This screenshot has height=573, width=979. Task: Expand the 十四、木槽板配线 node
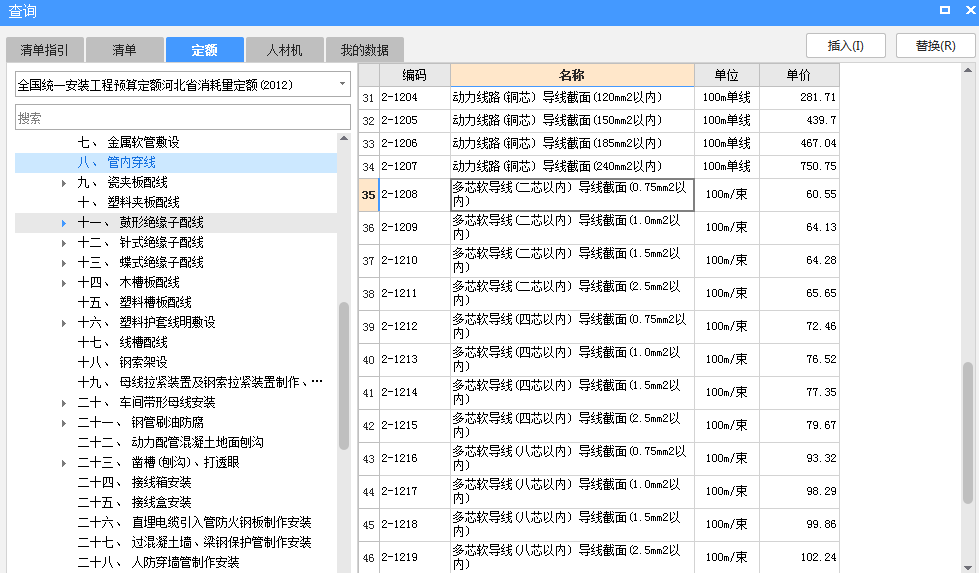[64, 283]
